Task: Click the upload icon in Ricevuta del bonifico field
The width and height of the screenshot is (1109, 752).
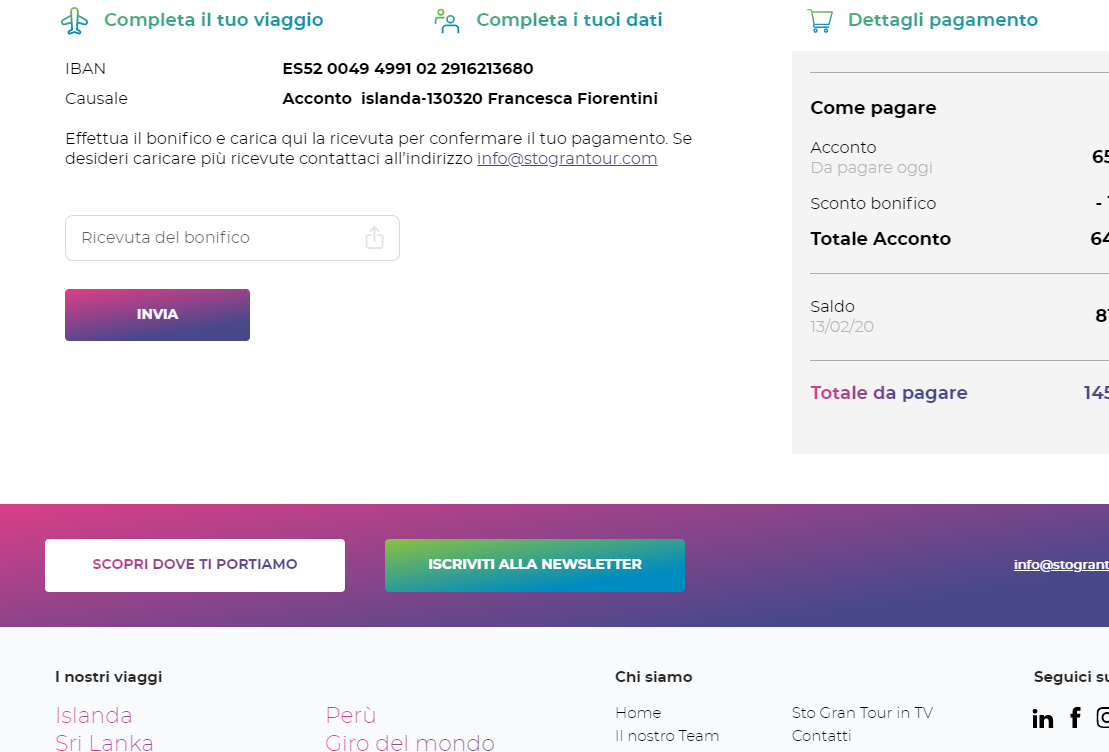Action: coord(374,238)
